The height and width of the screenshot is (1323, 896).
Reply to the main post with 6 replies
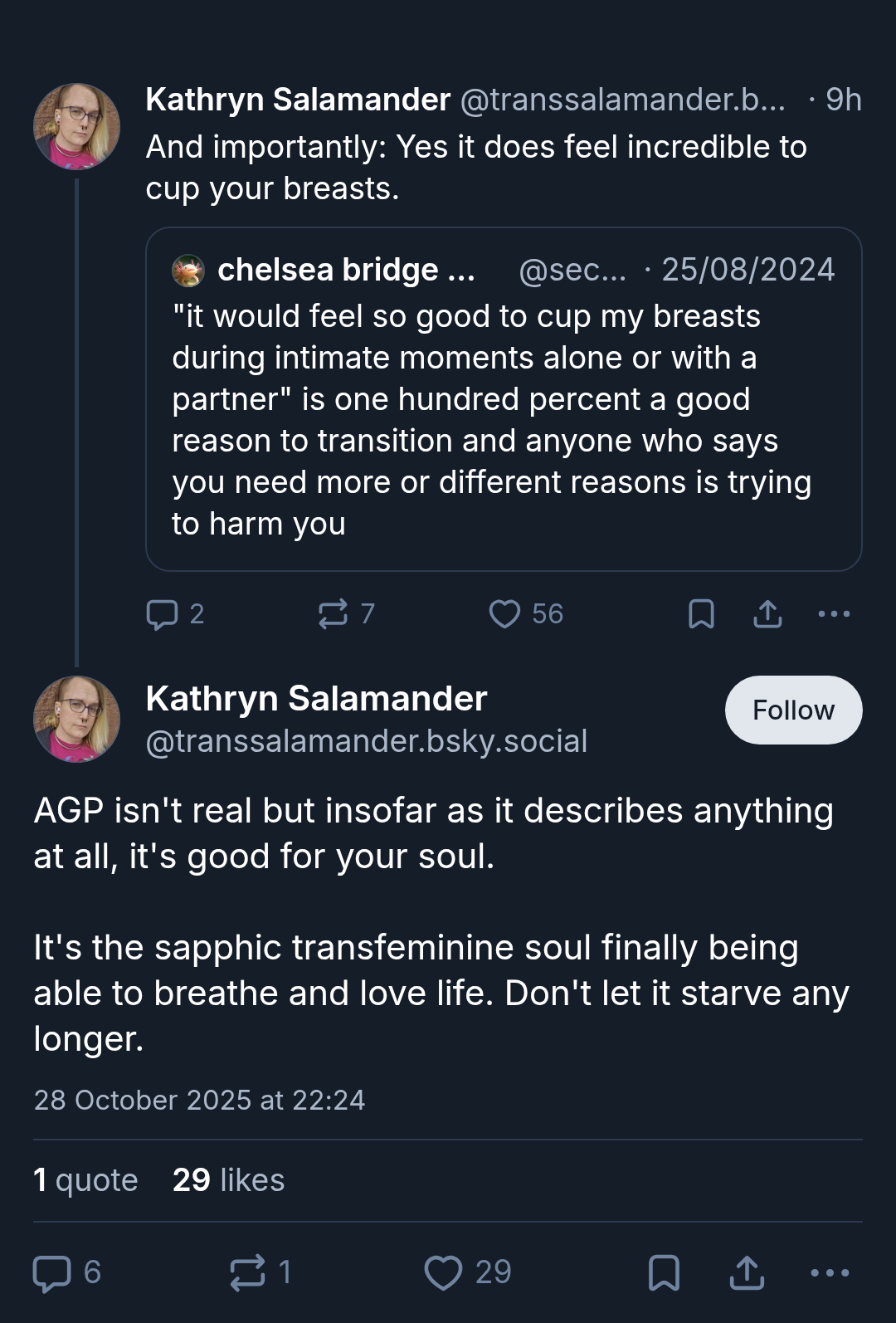pos(66,1272)
